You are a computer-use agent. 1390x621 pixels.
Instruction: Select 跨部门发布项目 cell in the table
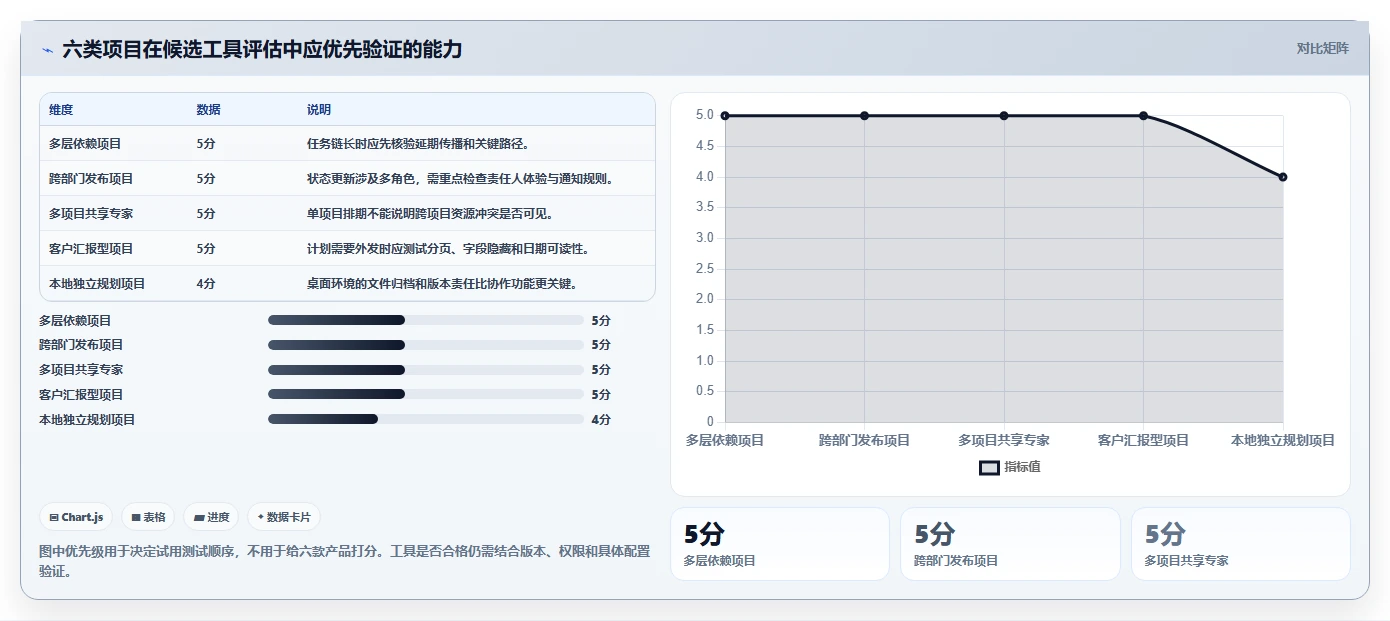point(91,179)
